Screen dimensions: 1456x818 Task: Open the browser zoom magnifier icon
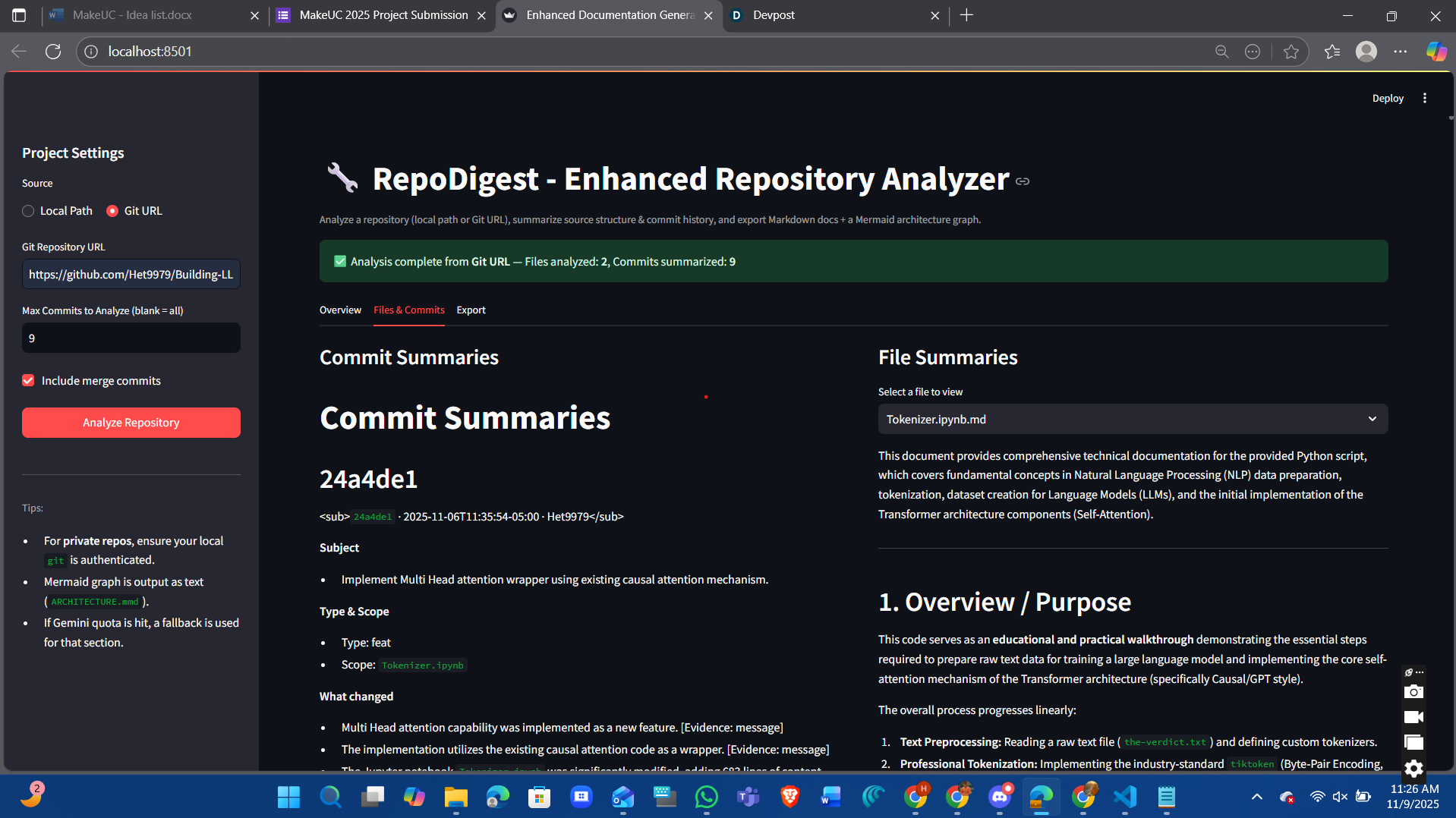(1221, 52)
